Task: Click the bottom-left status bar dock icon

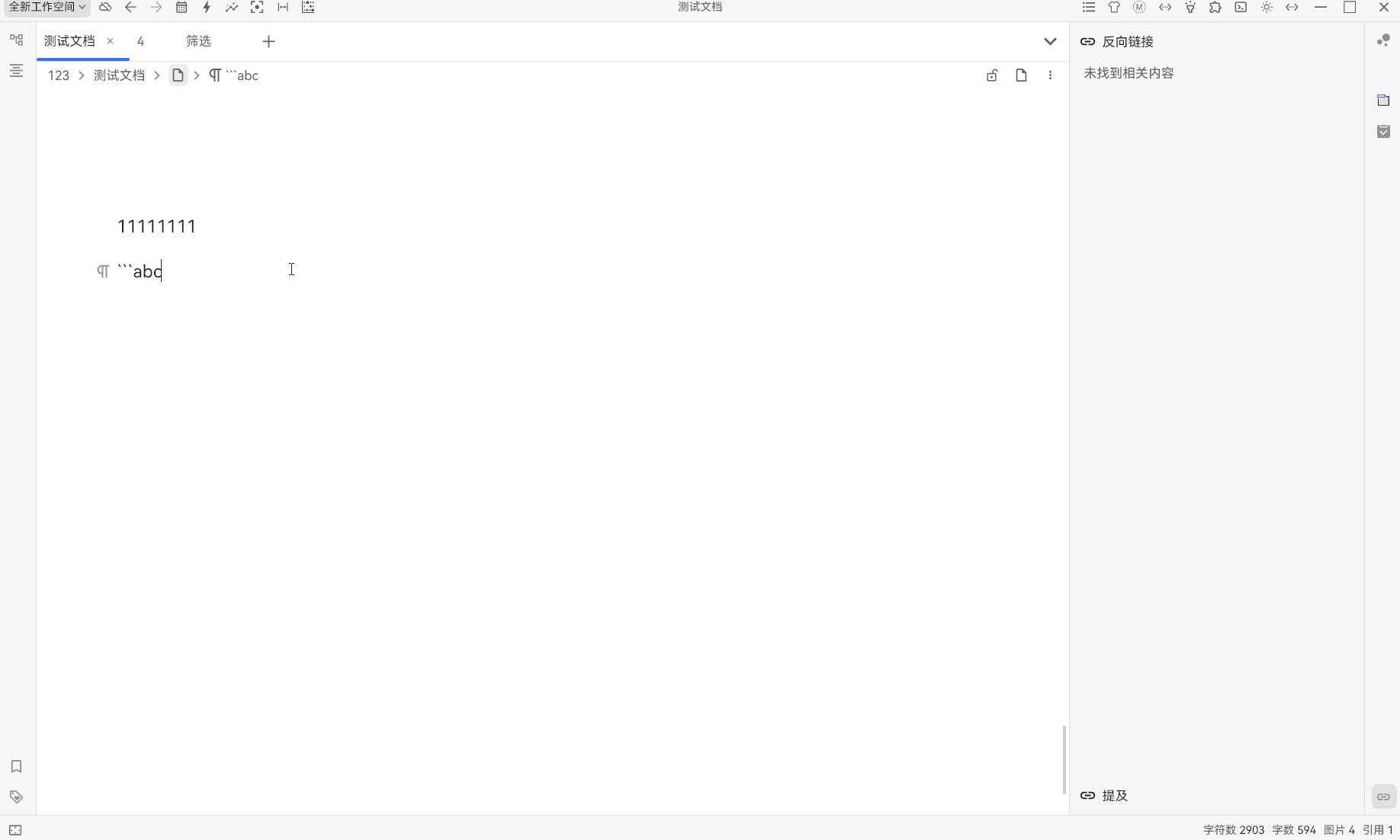Action: point(15,830)
